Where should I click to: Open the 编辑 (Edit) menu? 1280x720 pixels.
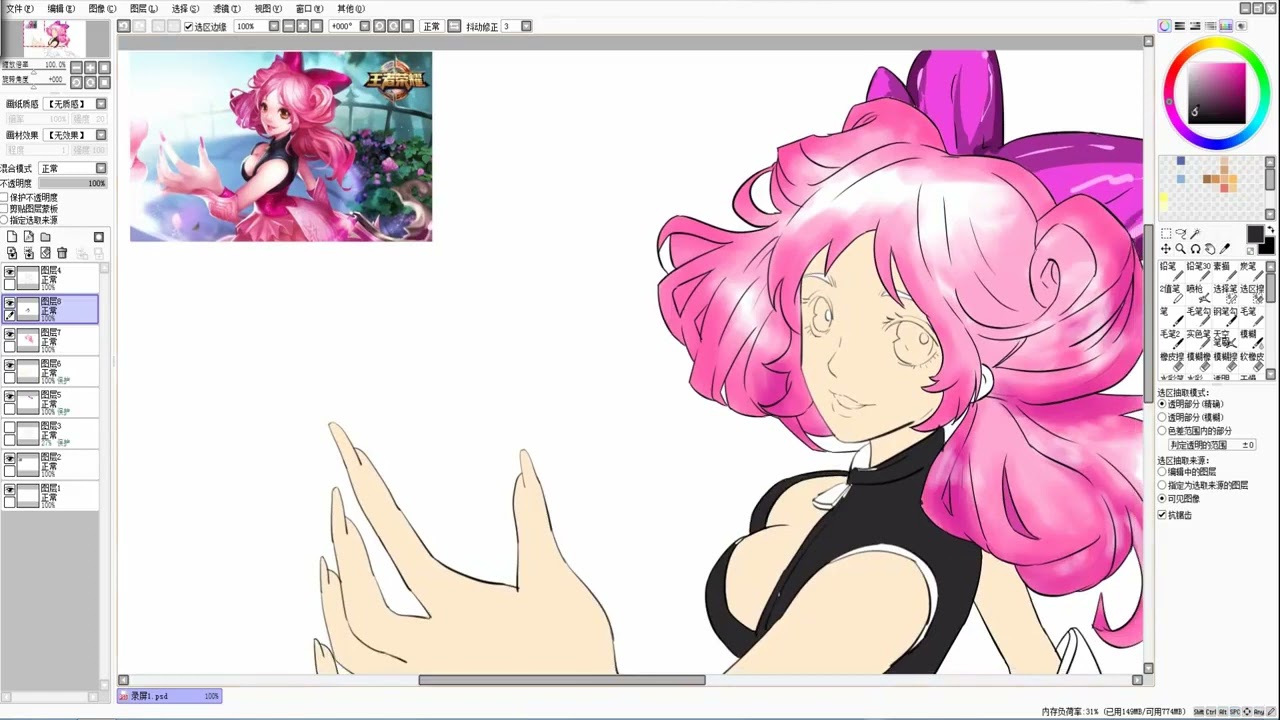tap(60, 8)
